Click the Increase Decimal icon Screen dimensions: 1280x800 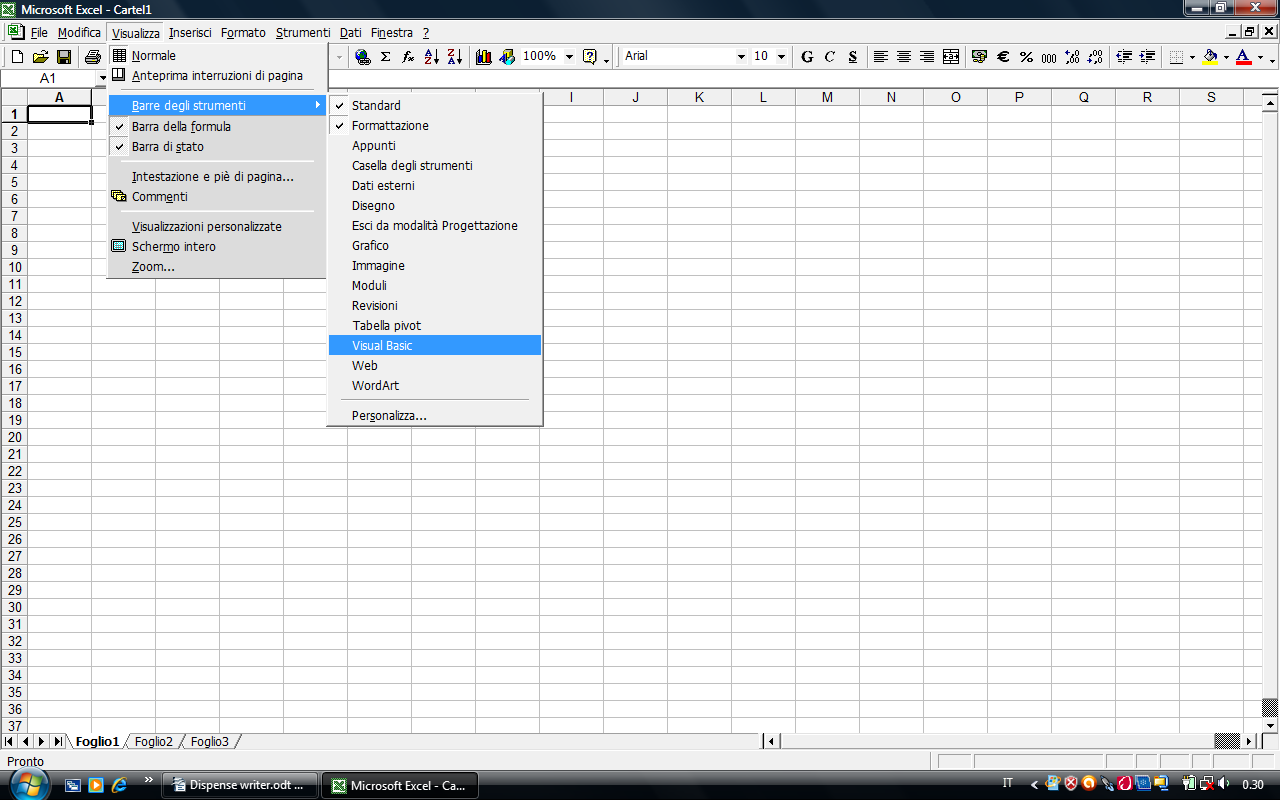coord(1072,57)
